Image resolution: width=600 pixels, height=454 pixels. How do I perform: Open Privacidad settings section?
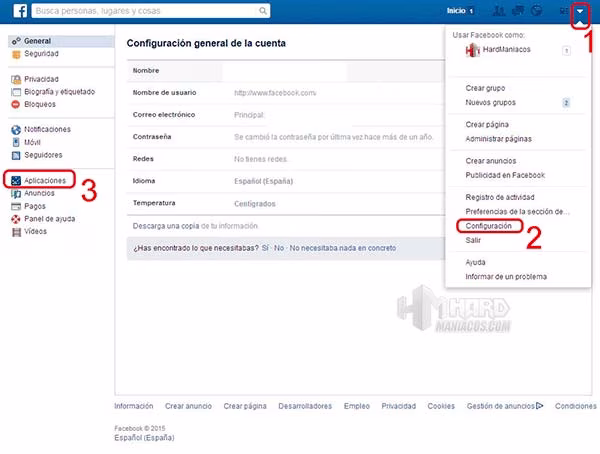[x=41, y=79]
